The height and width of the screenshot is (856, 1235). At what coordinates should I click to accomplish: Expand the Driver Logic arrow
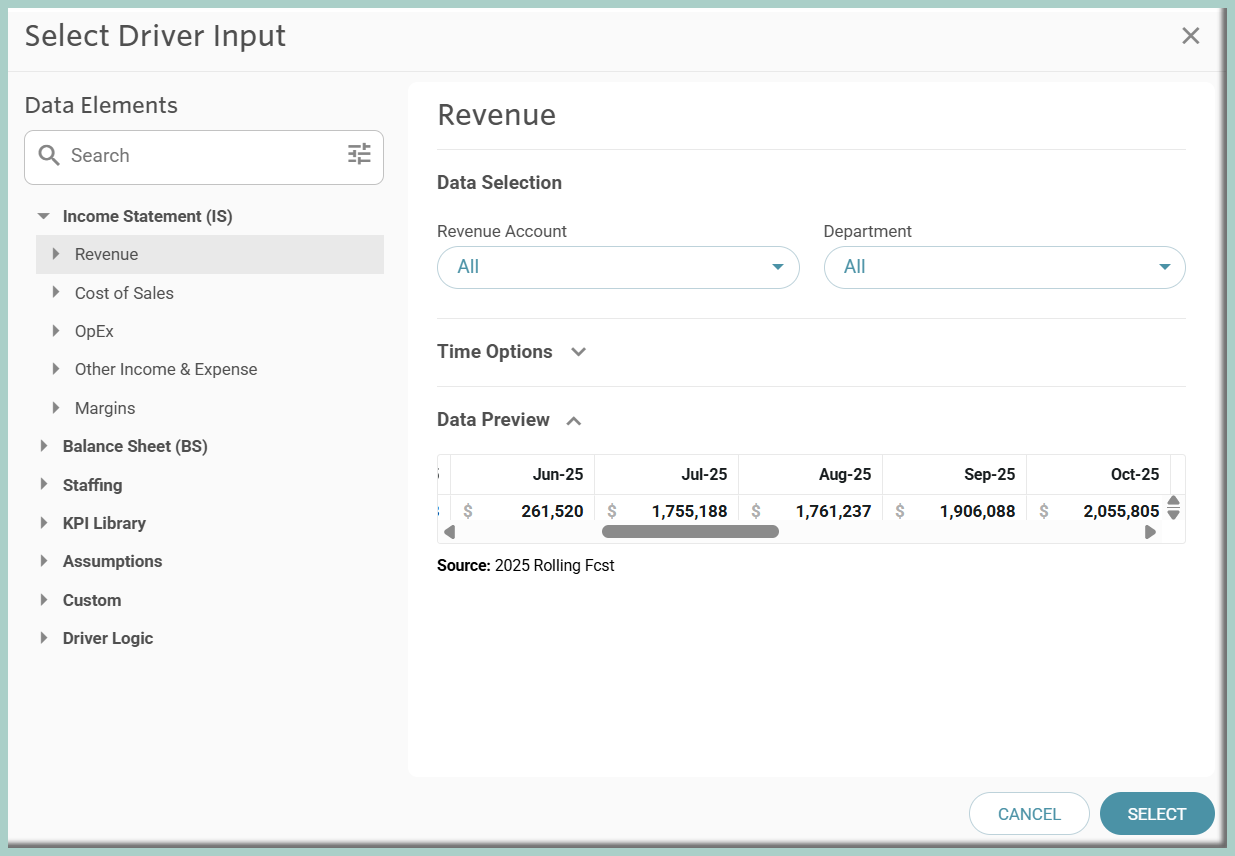coord(43,638)
